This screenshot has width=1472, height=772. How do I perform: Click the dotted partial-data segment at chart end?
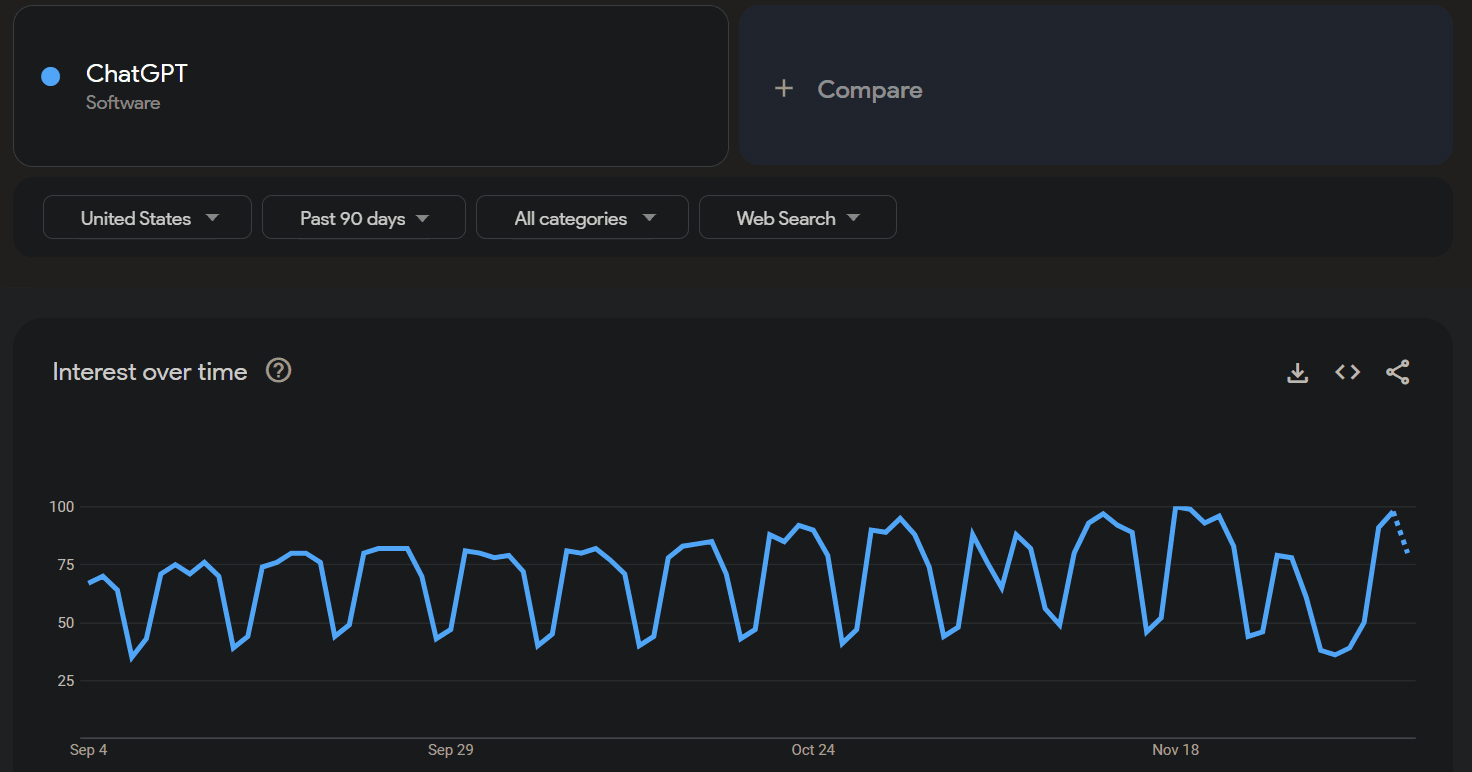coord(1401,532)
